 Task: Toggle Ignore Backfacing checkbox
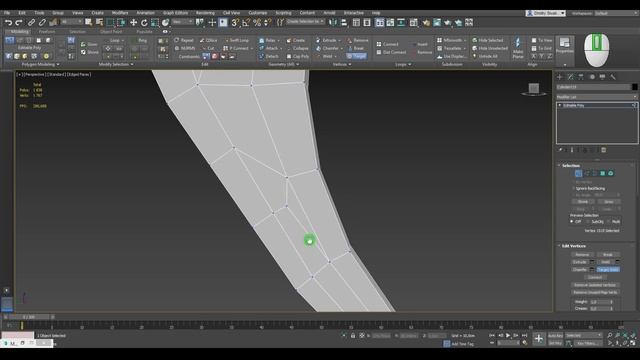[x=573, y=189]
